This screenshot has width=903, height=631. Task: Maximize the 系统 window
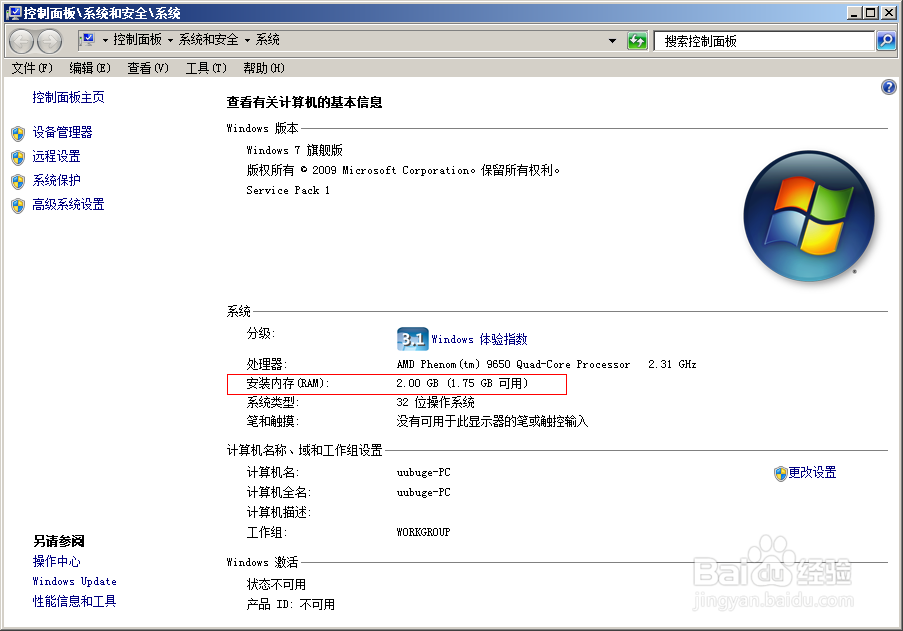[871, 13]
